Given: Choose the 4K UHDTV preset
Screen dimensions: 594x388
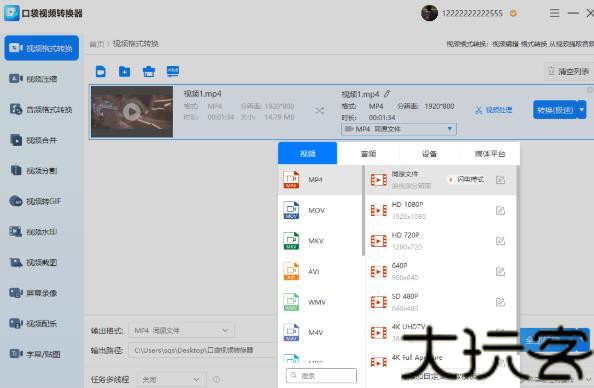Looking at the screenshot, I should (x=441, y=332).
